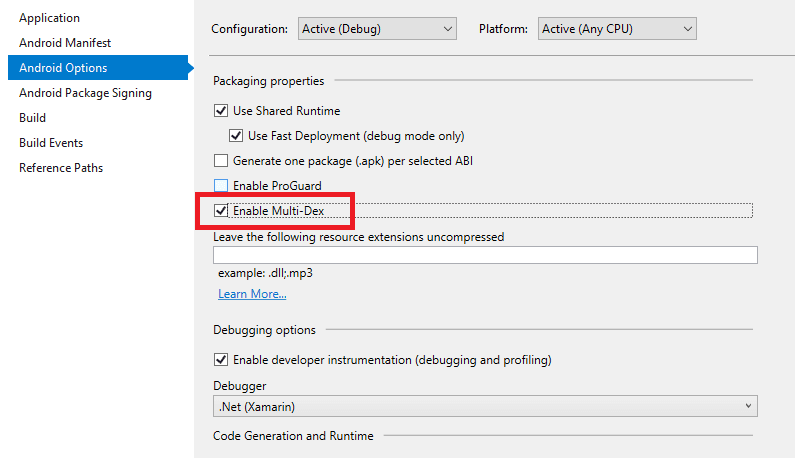Click the Configuration dropdown arrow

click(447, 29)
